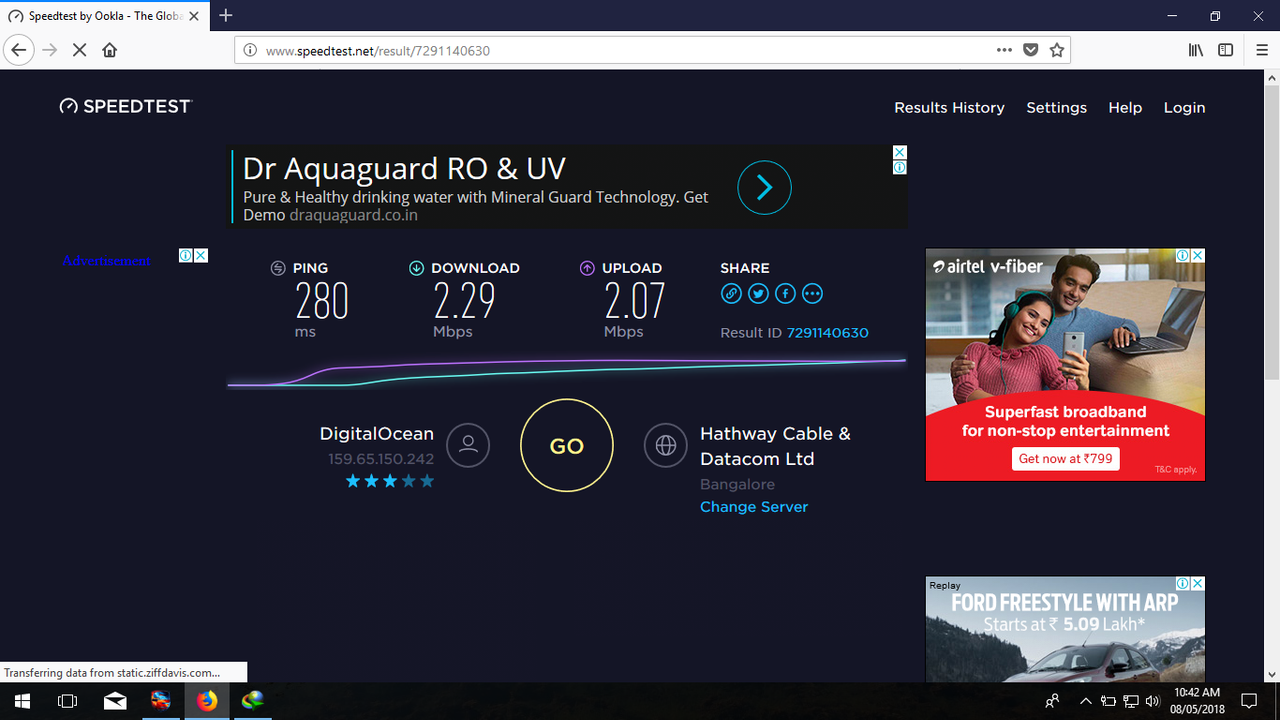This screenshot has height=720, width=1280.
Task: Copy the result link using the link share icon
Action: point(731,293)
